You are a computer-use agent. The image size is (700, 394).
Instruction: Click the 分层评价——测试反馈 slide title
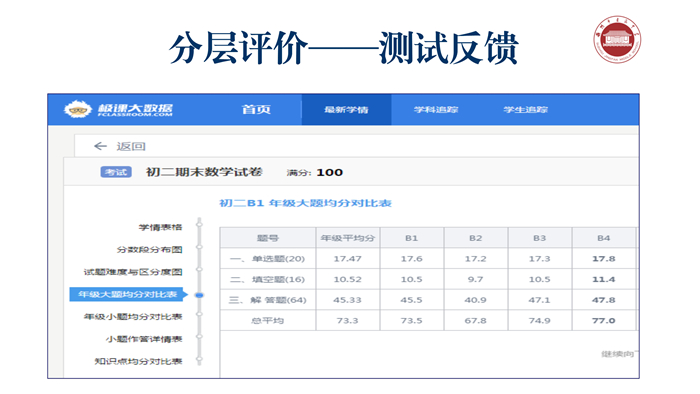344,48
